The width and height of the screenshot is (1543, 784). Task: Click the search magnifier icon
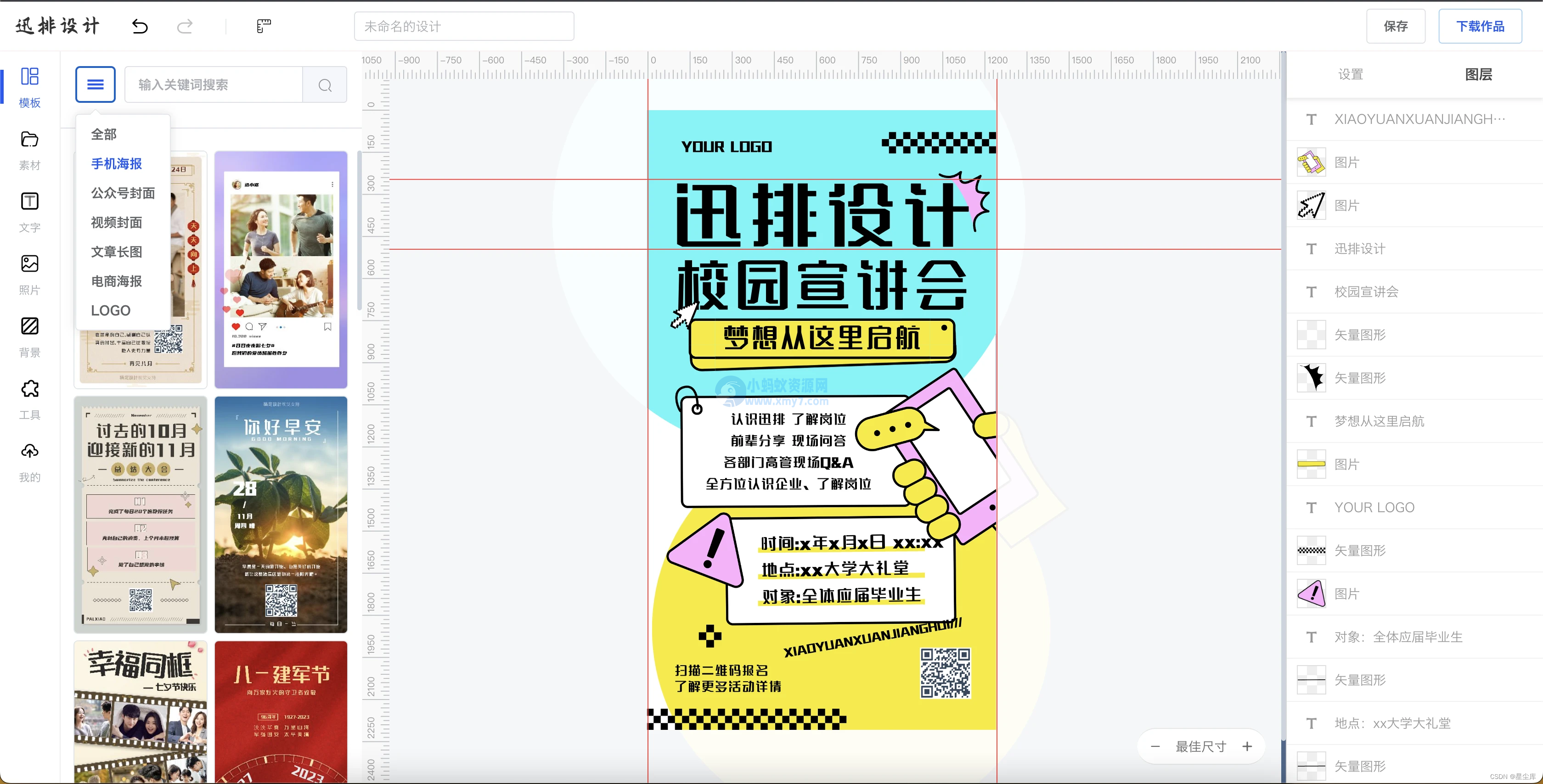click(325, 85)
